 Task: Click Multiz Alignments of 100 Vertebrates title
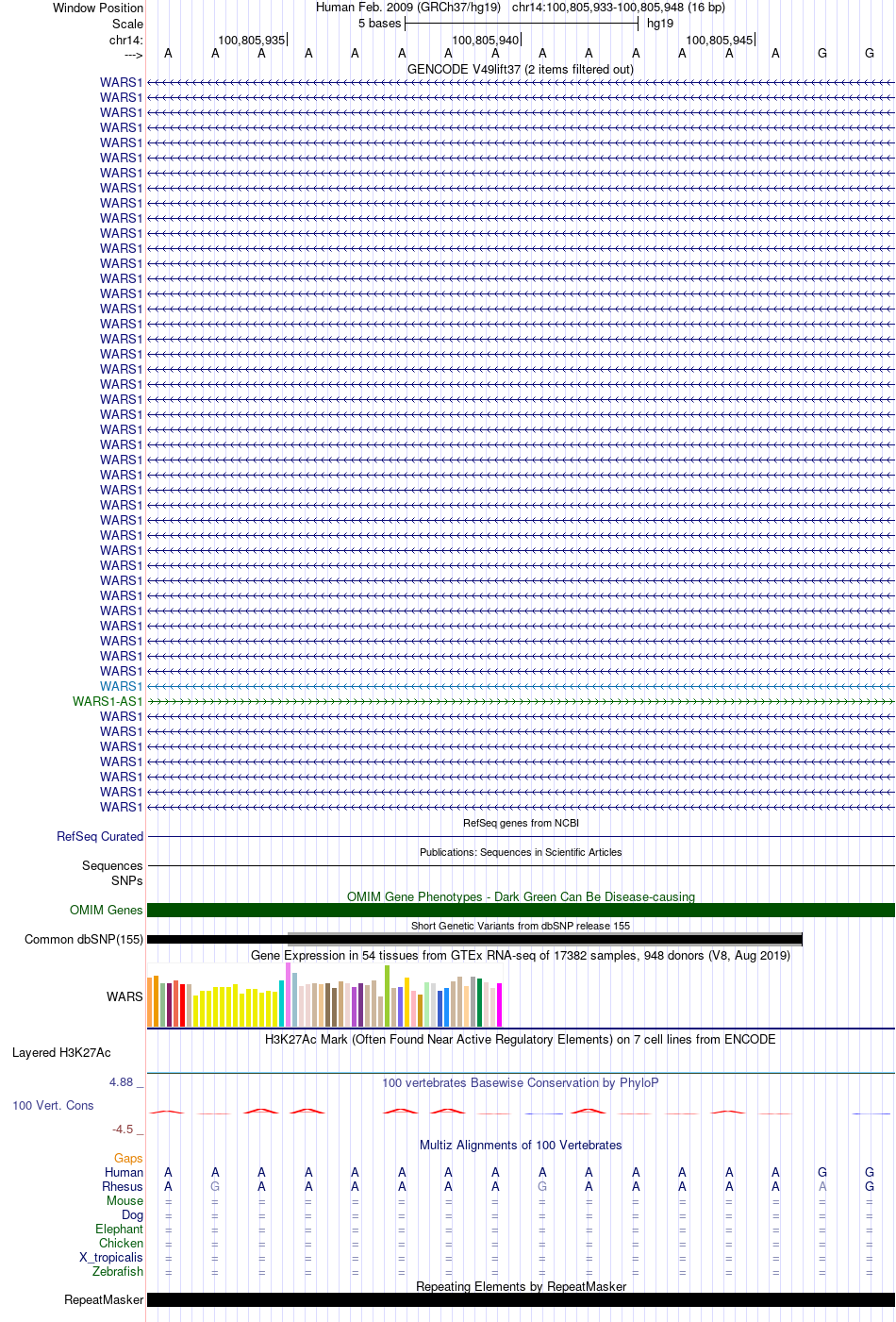pyautogui.click(x=521, y=1145)
